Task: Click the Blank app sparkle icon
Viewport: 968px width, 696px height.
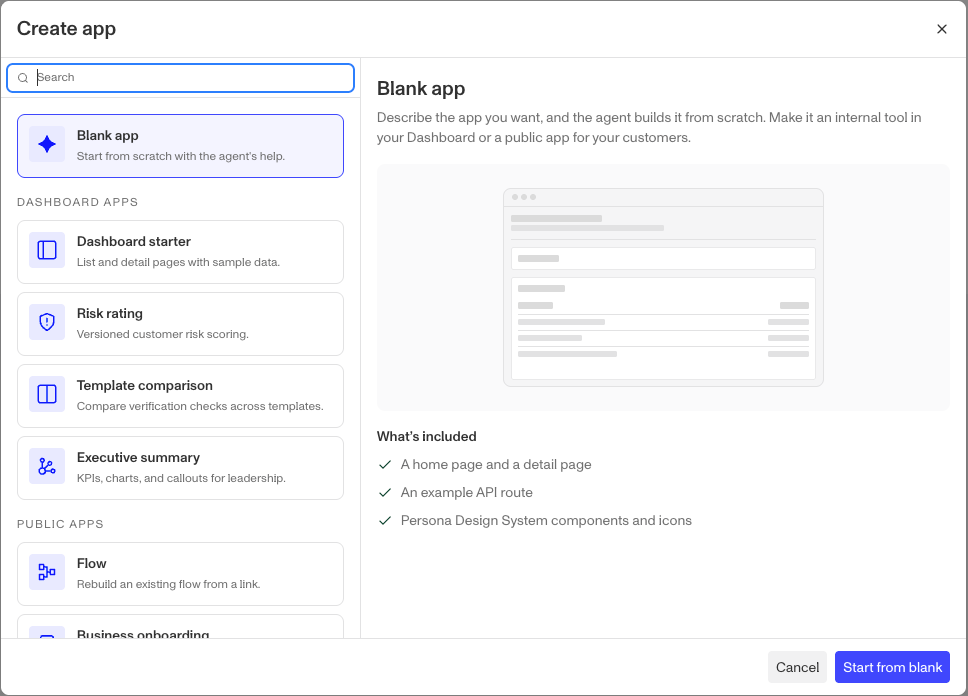Action: (47, 145)
